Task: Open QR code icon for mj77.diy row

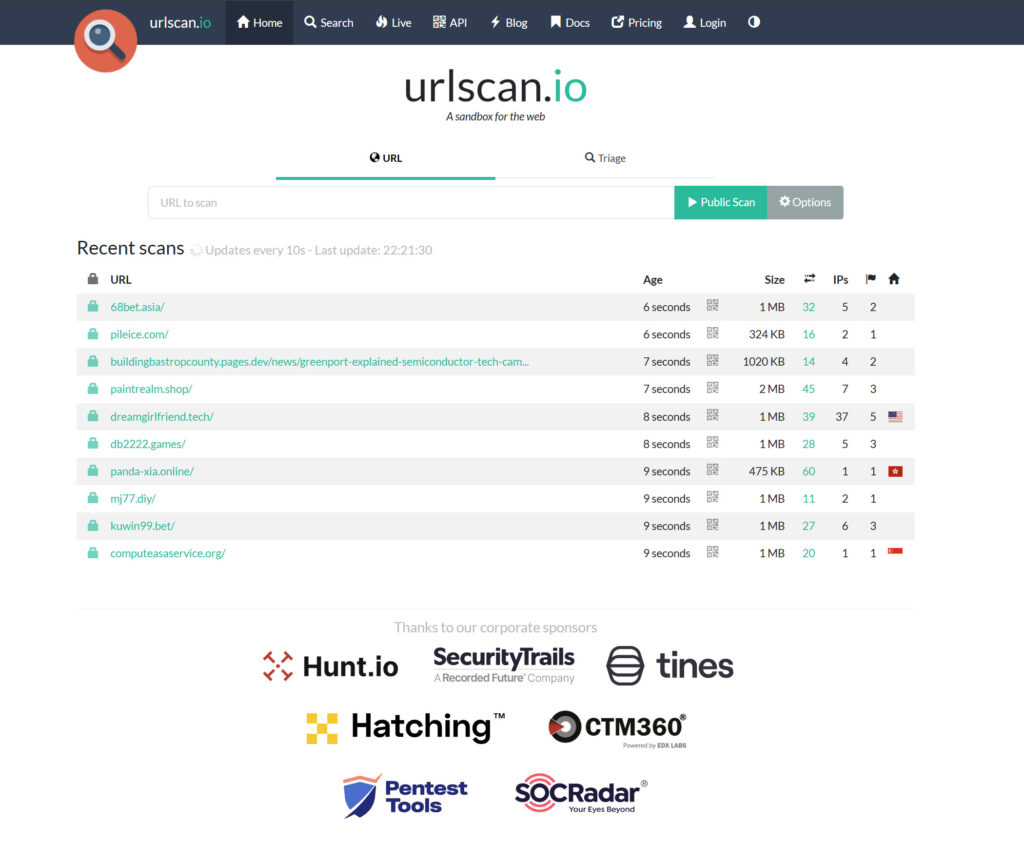Action: (712, 498)
